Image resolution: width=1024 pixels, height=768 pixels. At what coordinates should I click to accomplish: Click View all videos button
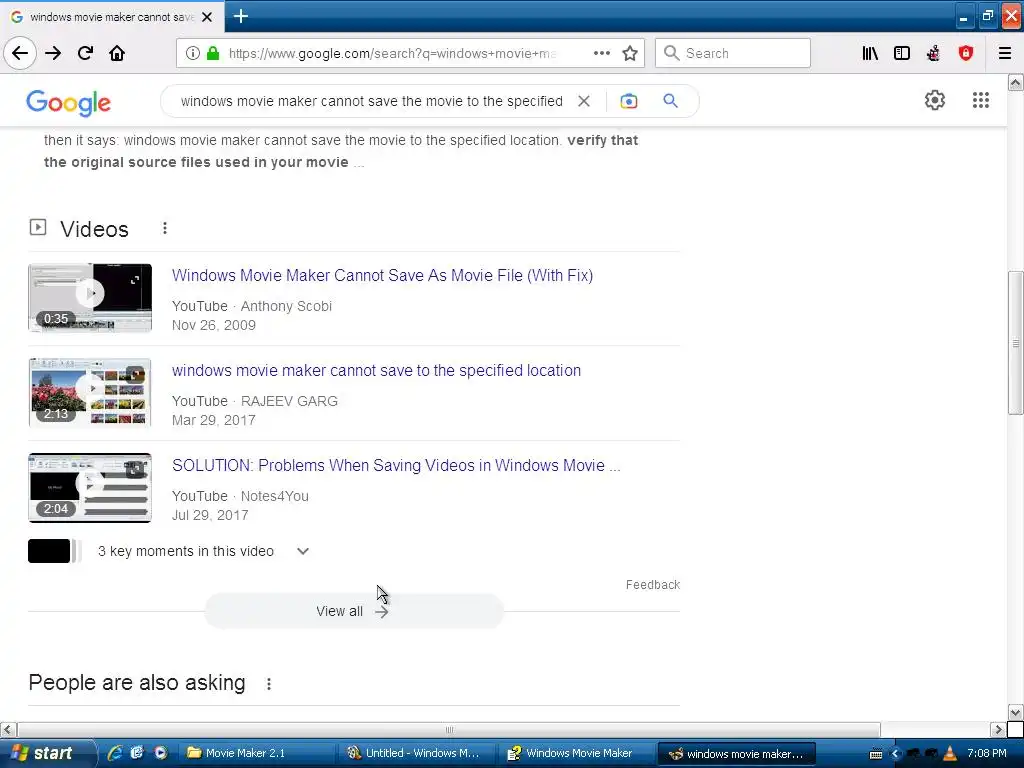click(x=354, y=611)
